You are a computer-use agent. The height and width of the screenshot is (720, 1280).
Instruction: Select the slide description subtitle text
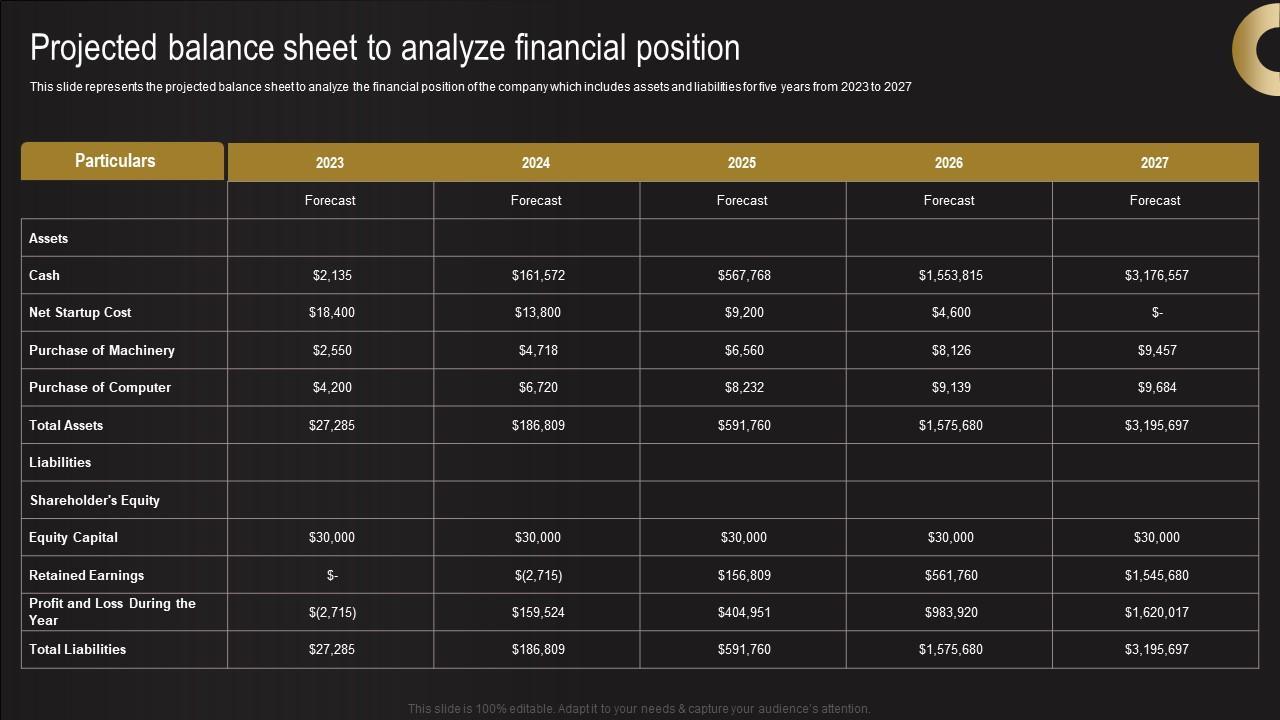(x=470, y=87)
